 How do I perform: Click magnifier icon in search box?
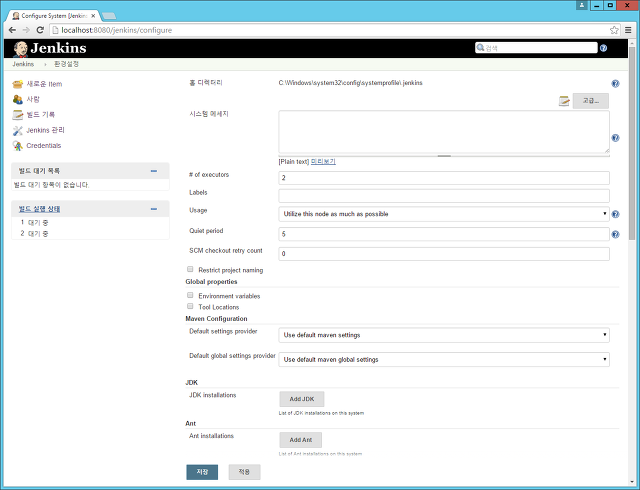pyautogui.click(x=480, y=48)
